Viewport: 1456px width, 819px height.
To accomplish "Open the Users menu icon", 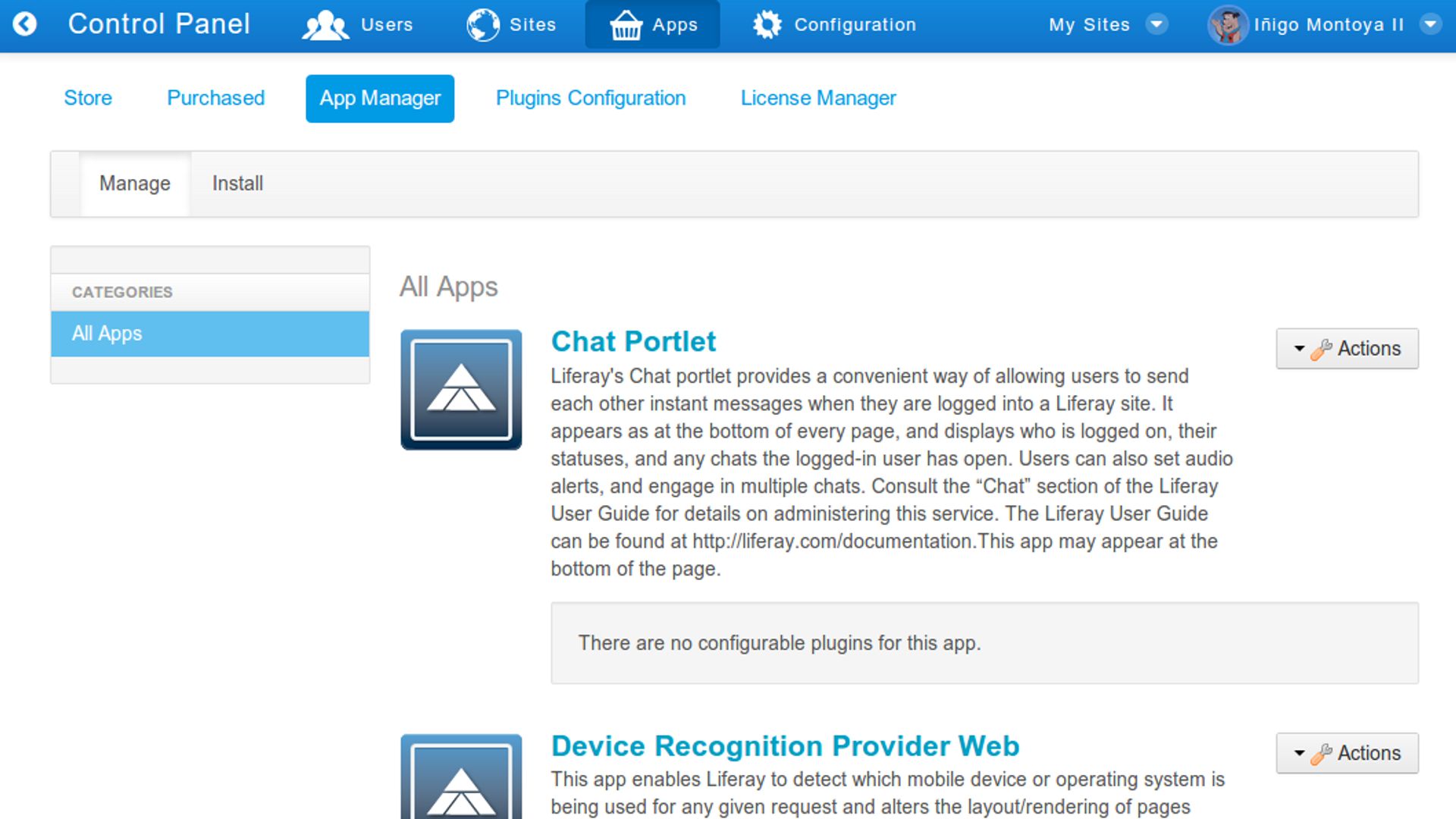I will tap(325, 25).
